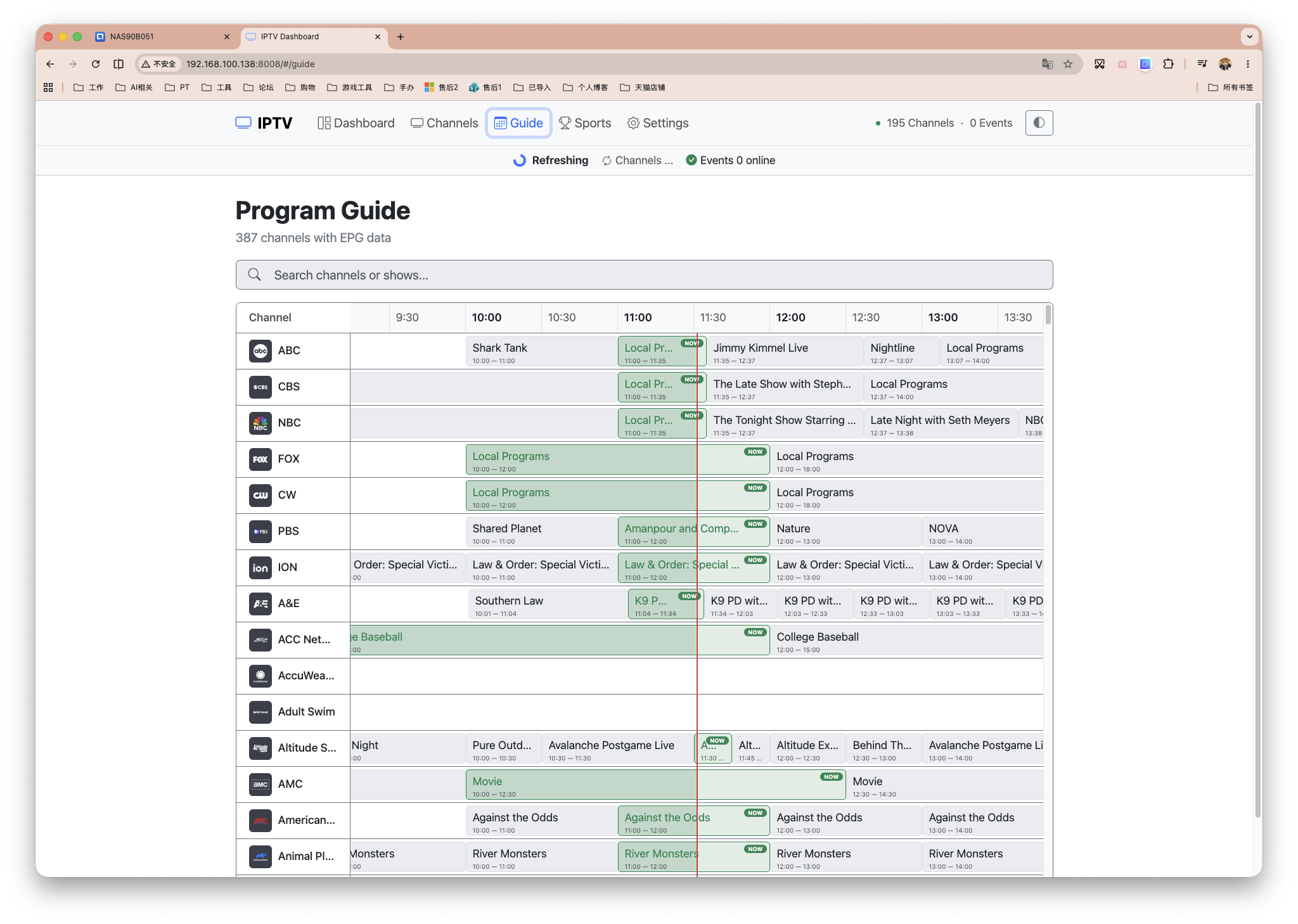This screenshot has width=1298, height=924.
Task: Click the CW channel logo icon
Action: point(260,496)
